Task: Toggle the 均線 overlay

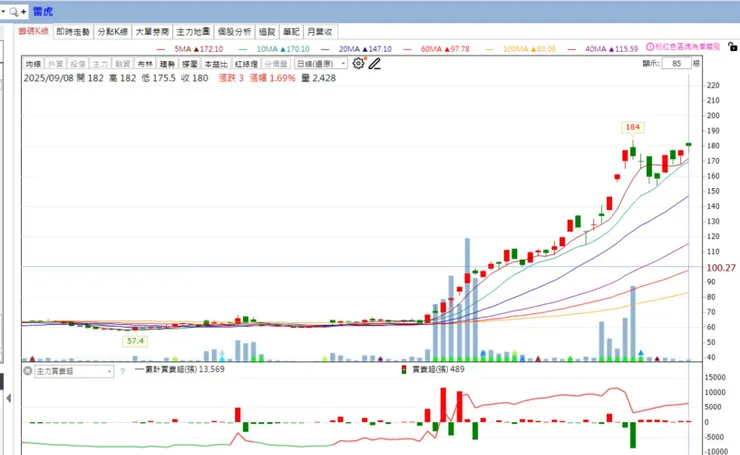Action: tap(34, 64)
